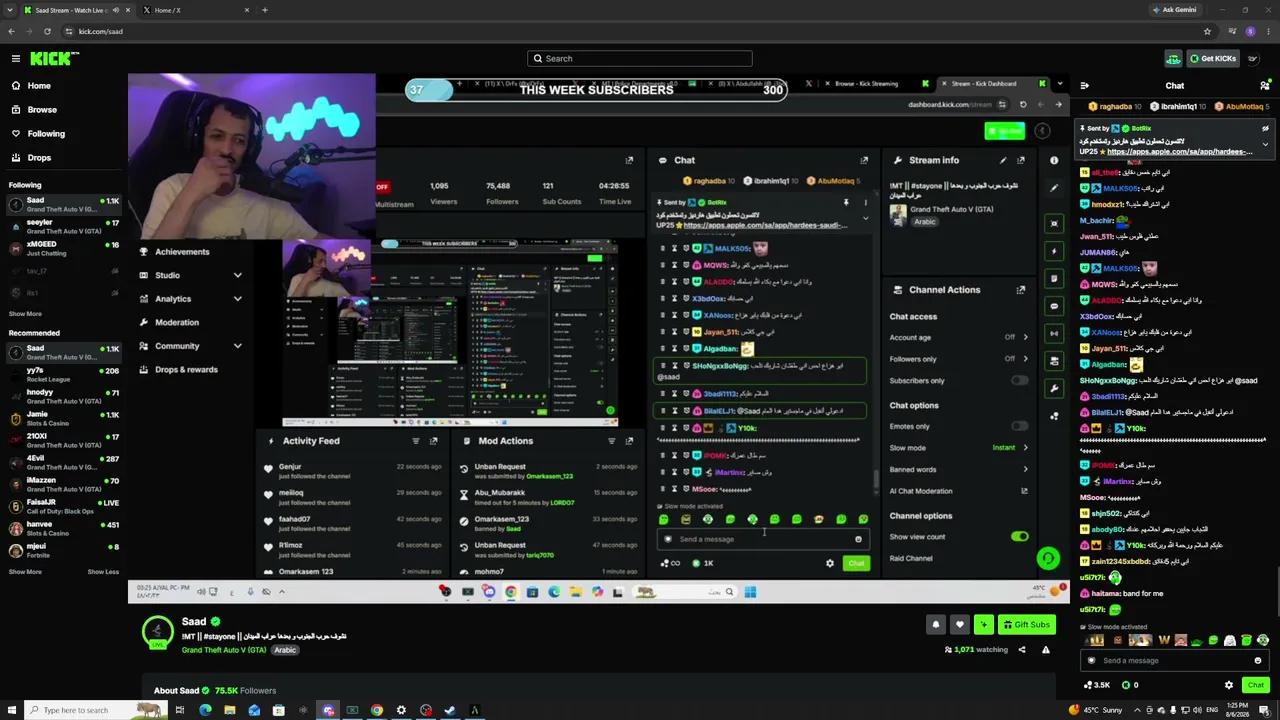Click the Ask Gemini button
This screenshot has height=720, width=1280.
pos(1173,10)
